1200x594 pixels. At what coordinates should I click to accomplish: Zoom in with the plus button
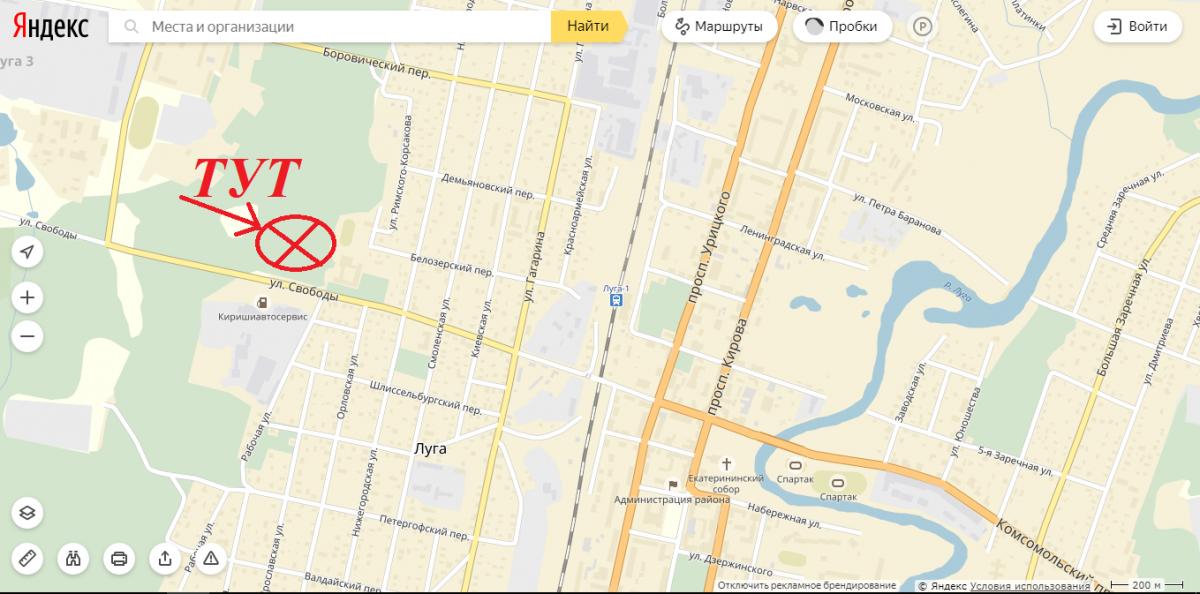point(27,298)
